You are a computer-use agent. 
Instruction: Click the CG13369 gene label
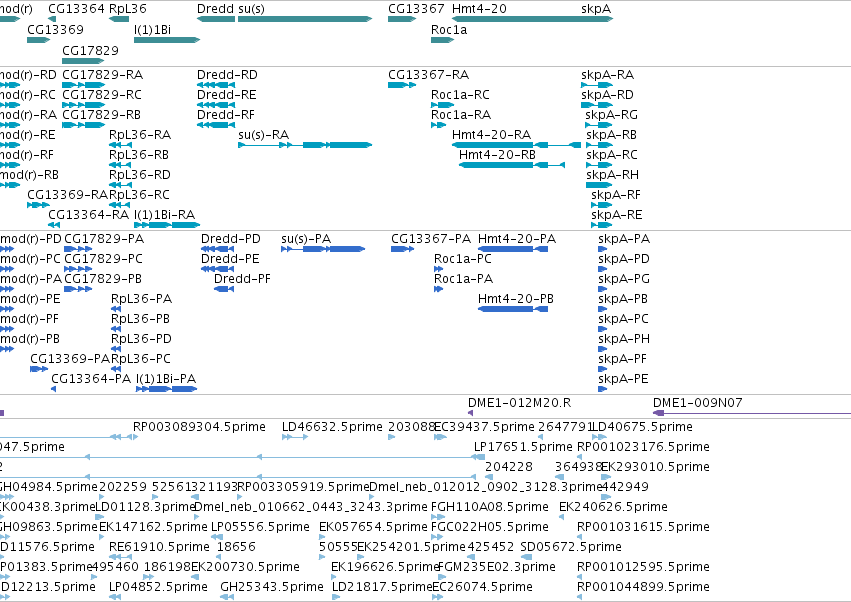pos(55,30)
